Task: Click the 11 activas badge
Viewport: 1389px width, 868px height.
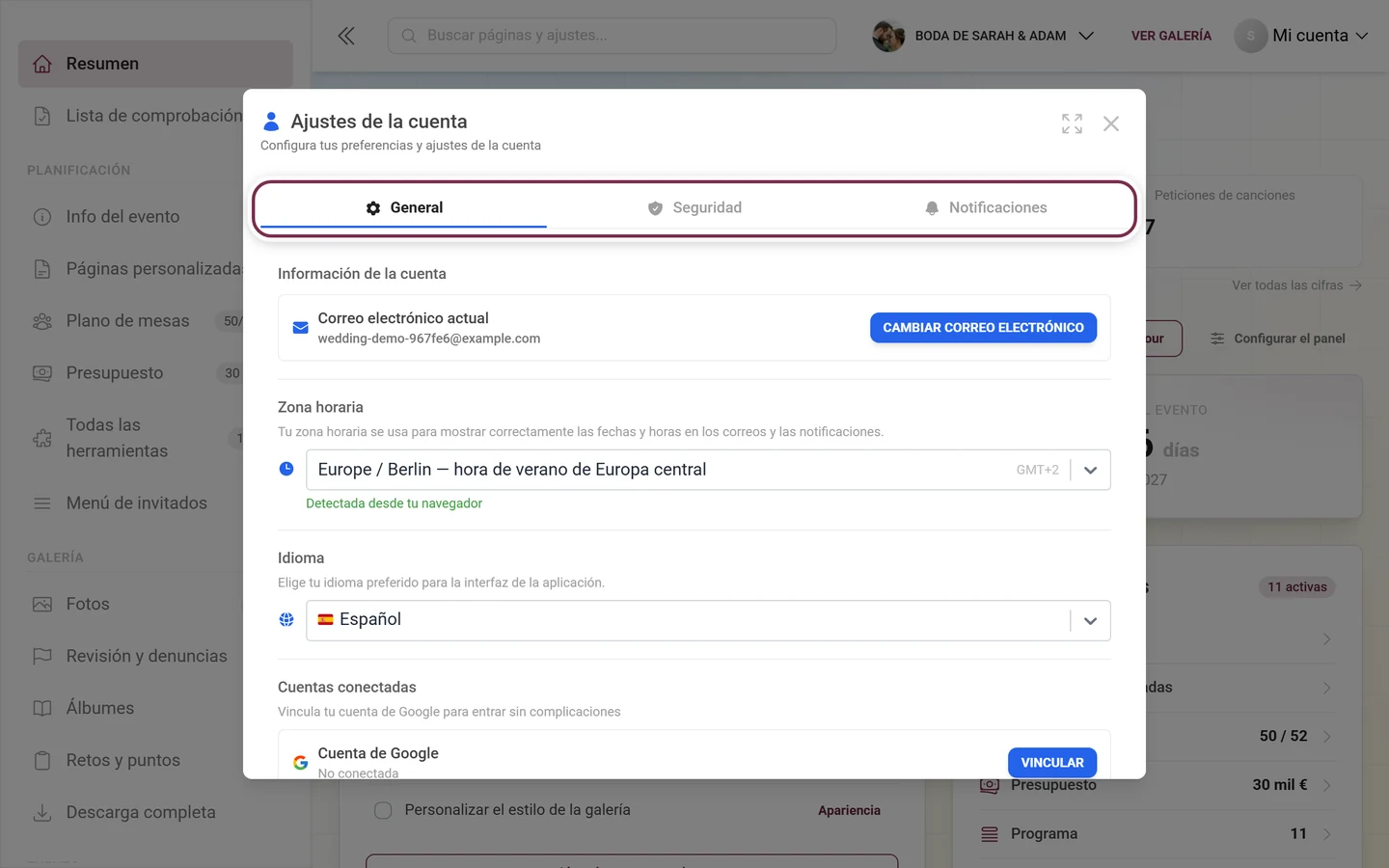Action: coord(1296,587)
